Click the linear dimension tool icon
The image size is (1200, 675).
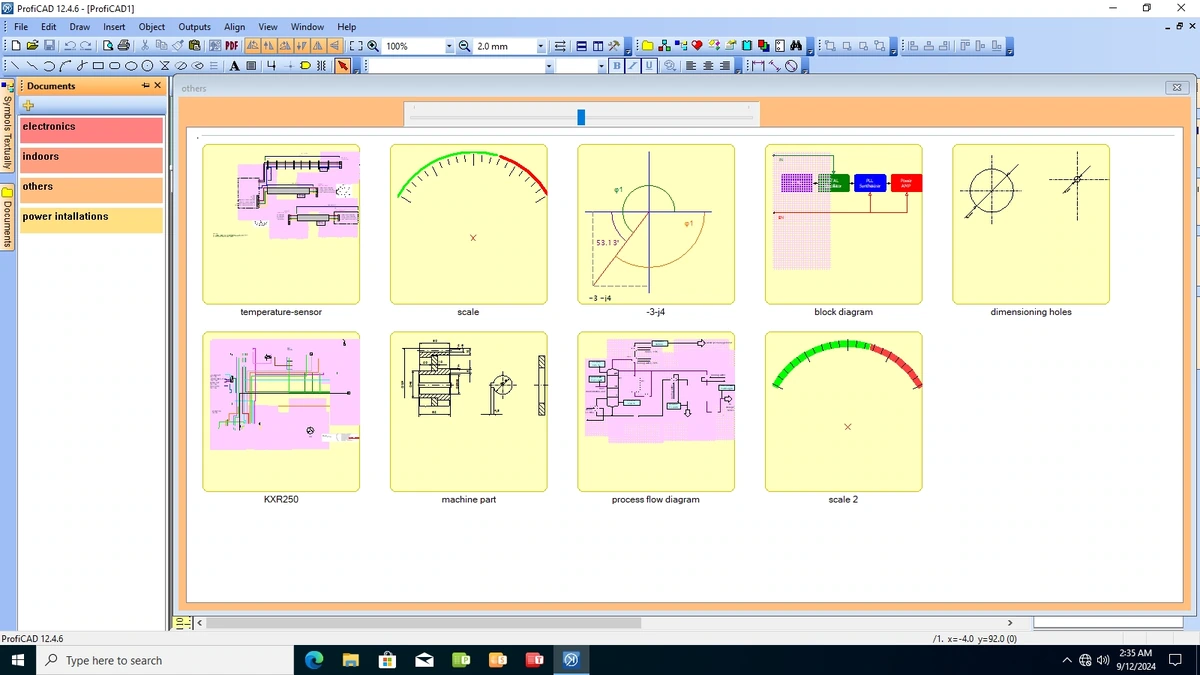pyautogui.click(x=758, y=66)
